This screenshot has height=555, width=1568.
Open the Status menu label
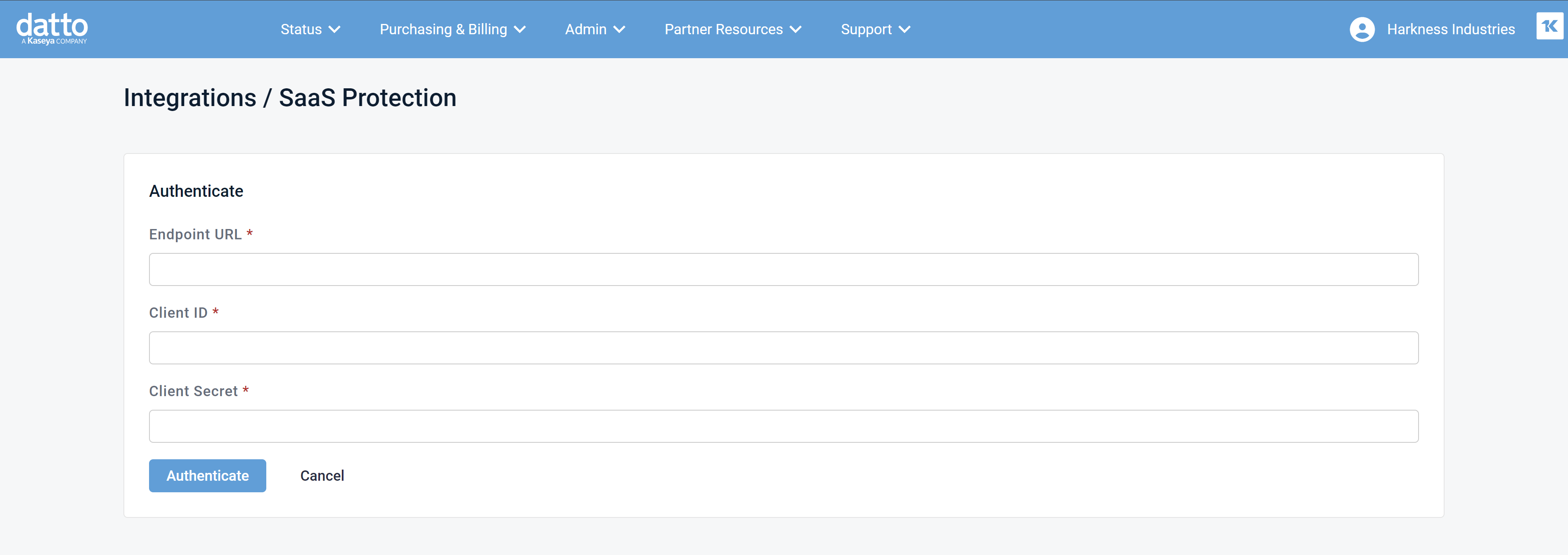pyautogui.click(x=301, y=29)
